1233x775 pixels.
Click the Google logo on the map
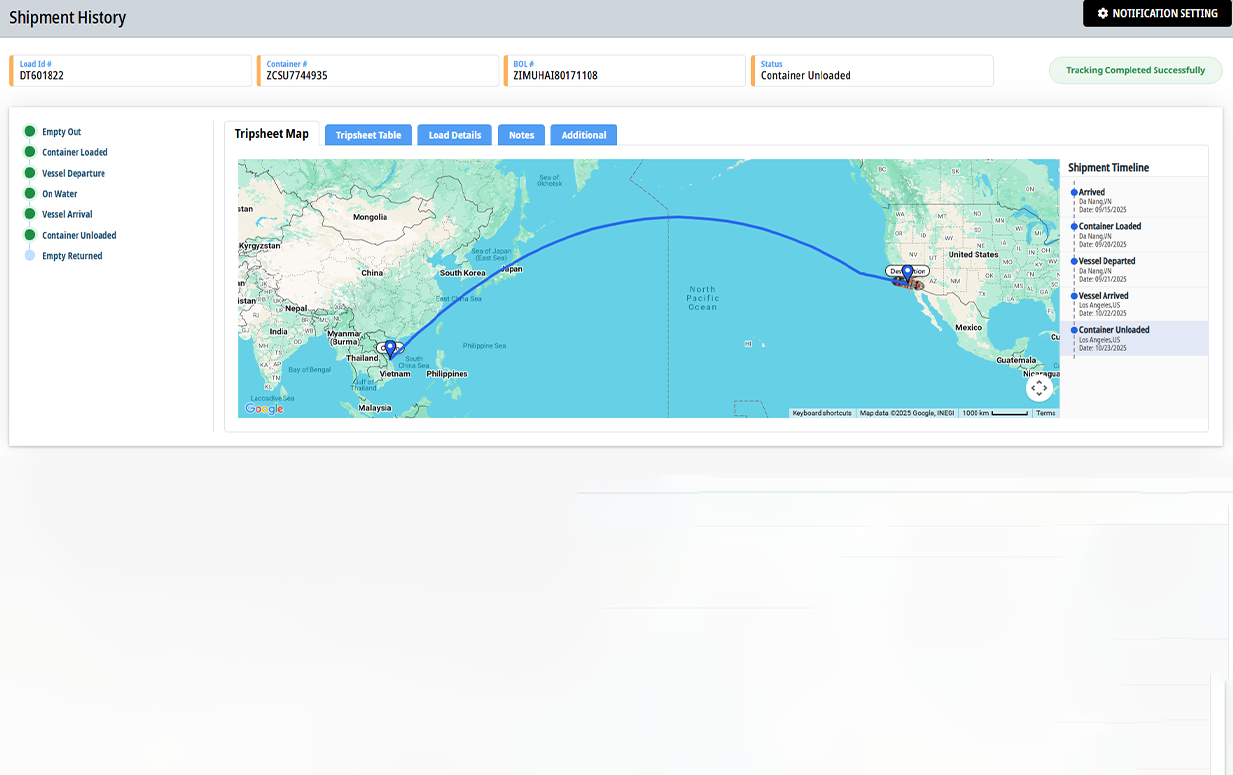click(x=265, y=408)
